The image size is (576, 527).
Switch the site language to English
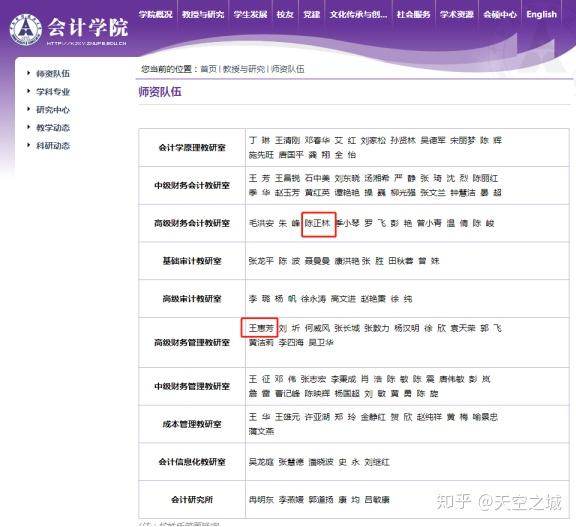pos(541,14)
